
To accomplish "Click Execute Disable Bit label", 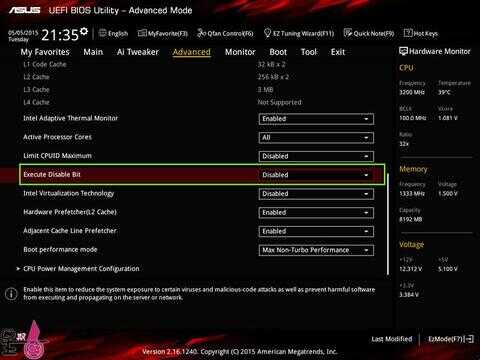I will click(x=52, y=174).
